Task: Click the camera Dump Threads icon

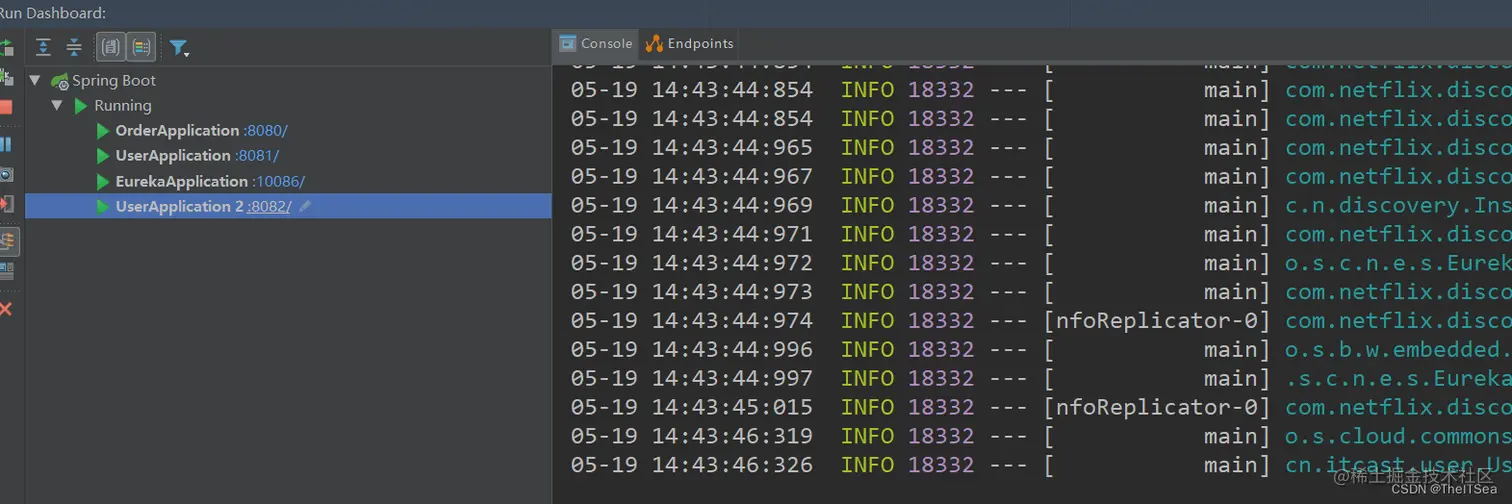Action: tap(6, 175)
